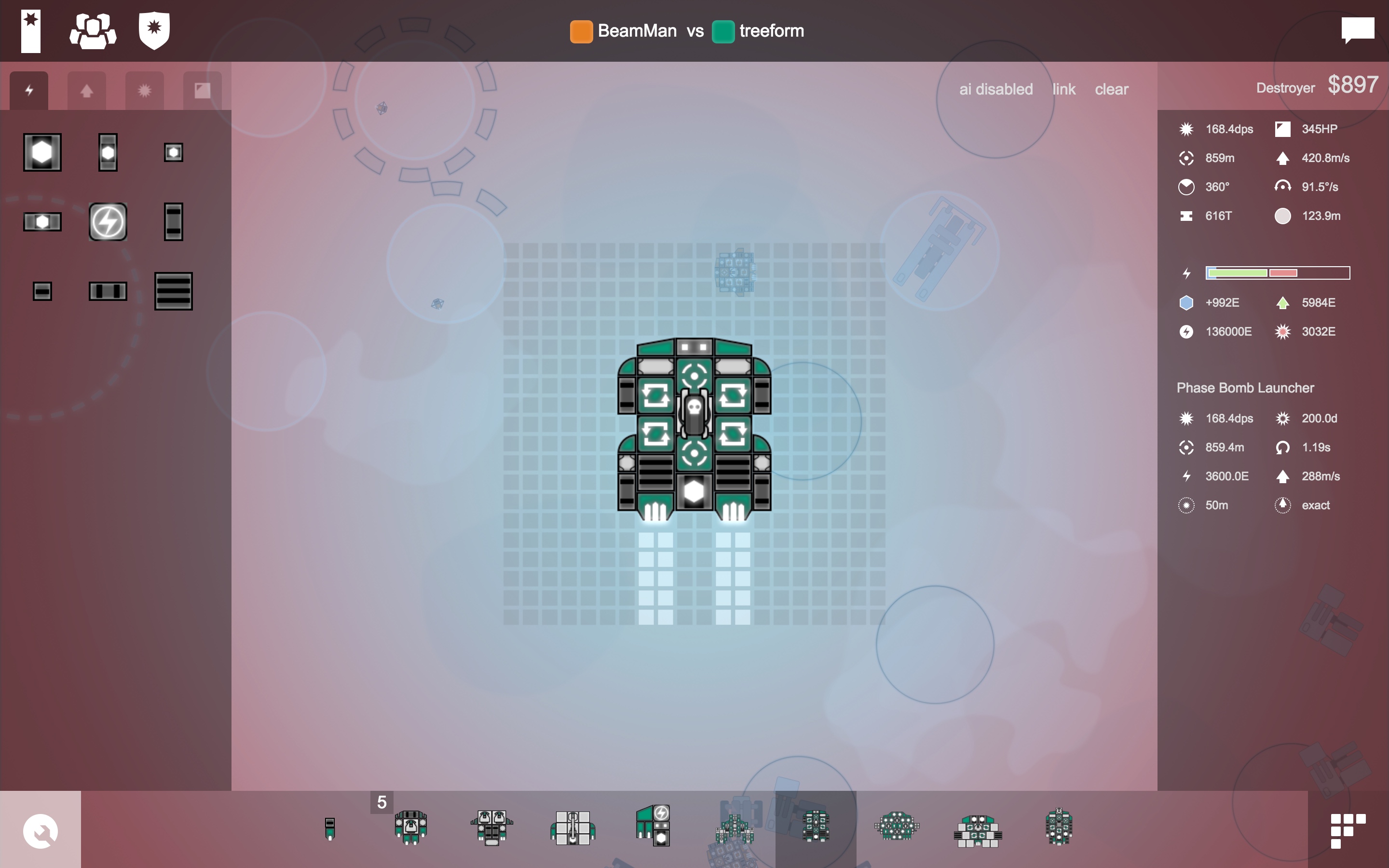Select the triple-striped armor block part

click(173, 291)
